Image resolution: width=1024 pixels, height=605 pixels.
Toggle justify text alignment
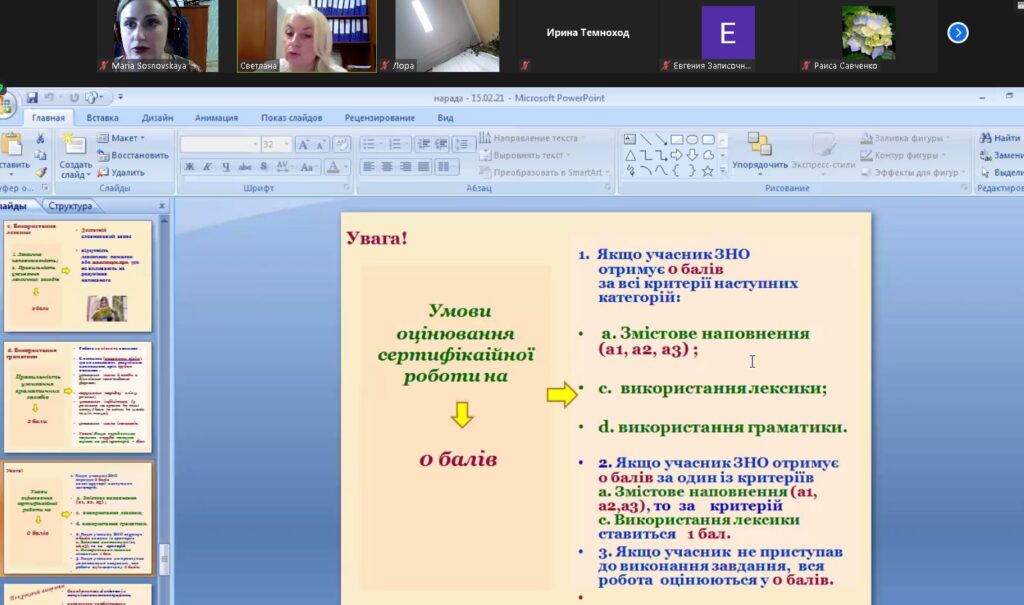424,167
